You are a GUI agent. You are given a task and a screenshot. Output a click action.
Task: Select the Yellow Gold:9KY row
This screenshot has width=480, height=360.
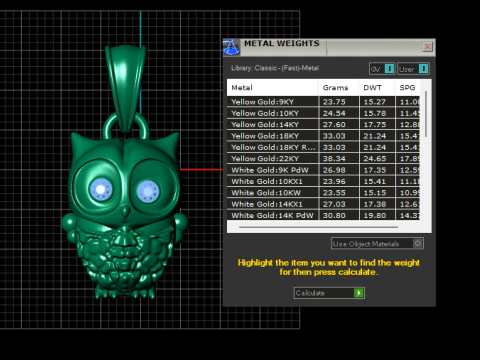point(323,102)
